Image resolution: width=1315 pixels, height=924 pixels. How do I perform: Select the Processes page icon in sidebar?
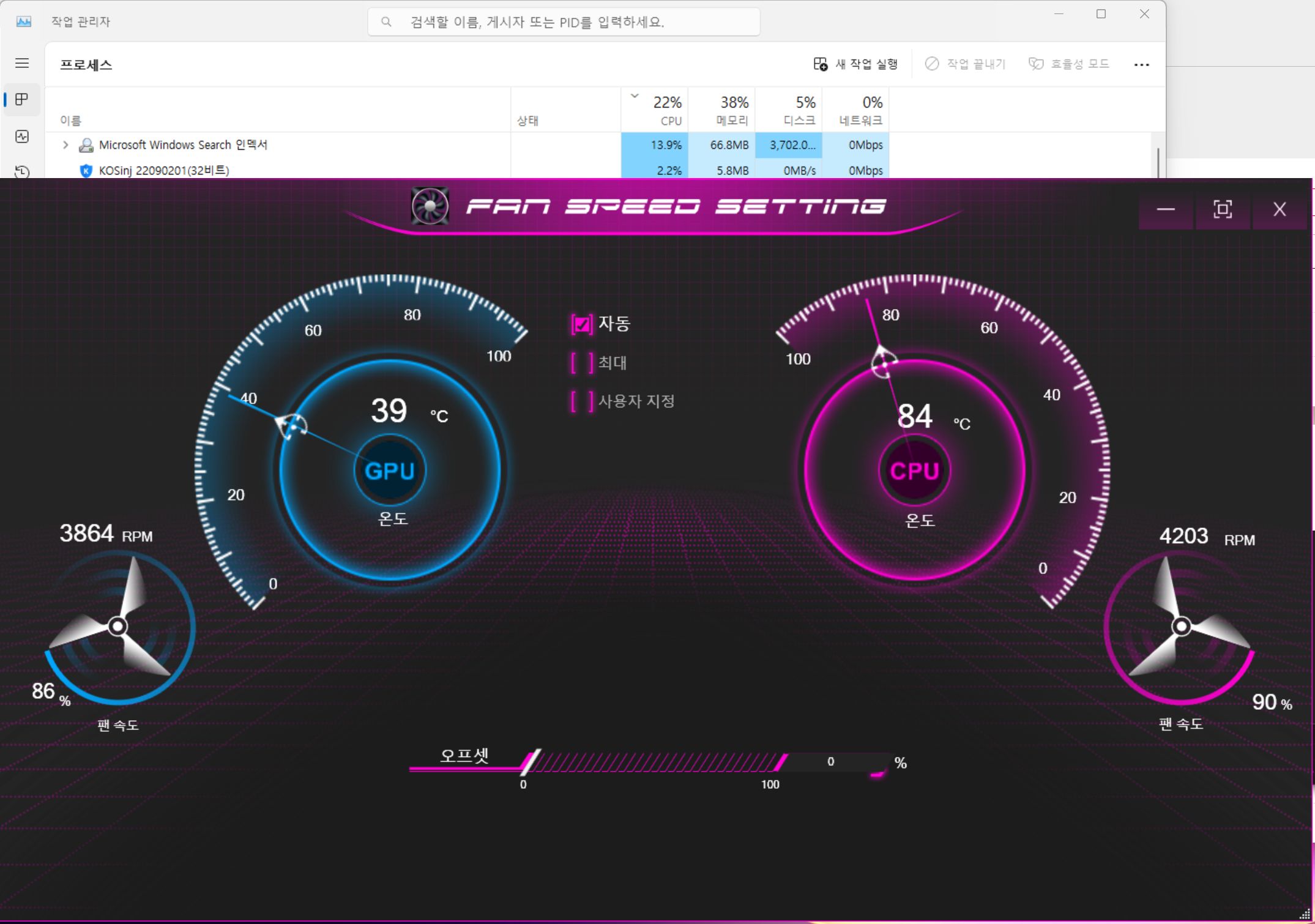22,99
